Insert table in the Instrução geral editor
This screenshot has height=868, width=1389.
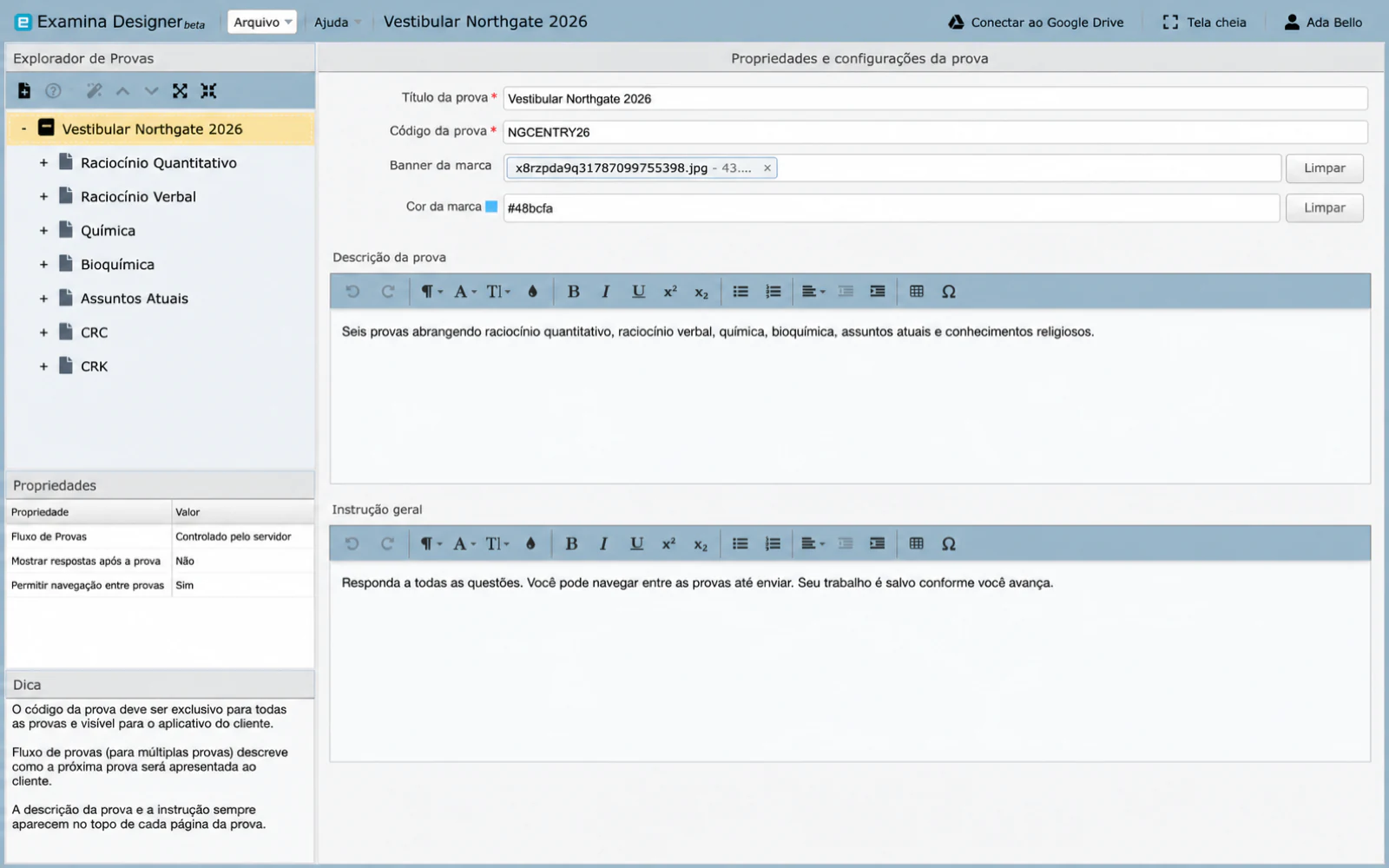(x=916, y=543)
